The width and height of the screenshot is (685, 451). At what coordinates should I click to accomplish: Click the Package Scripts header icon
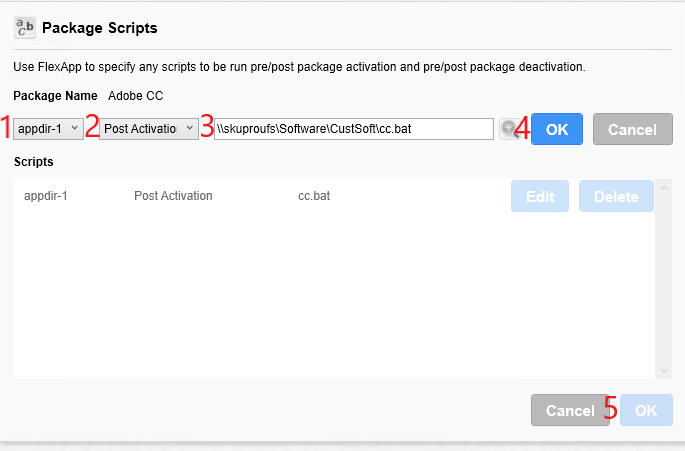point(24,28)
